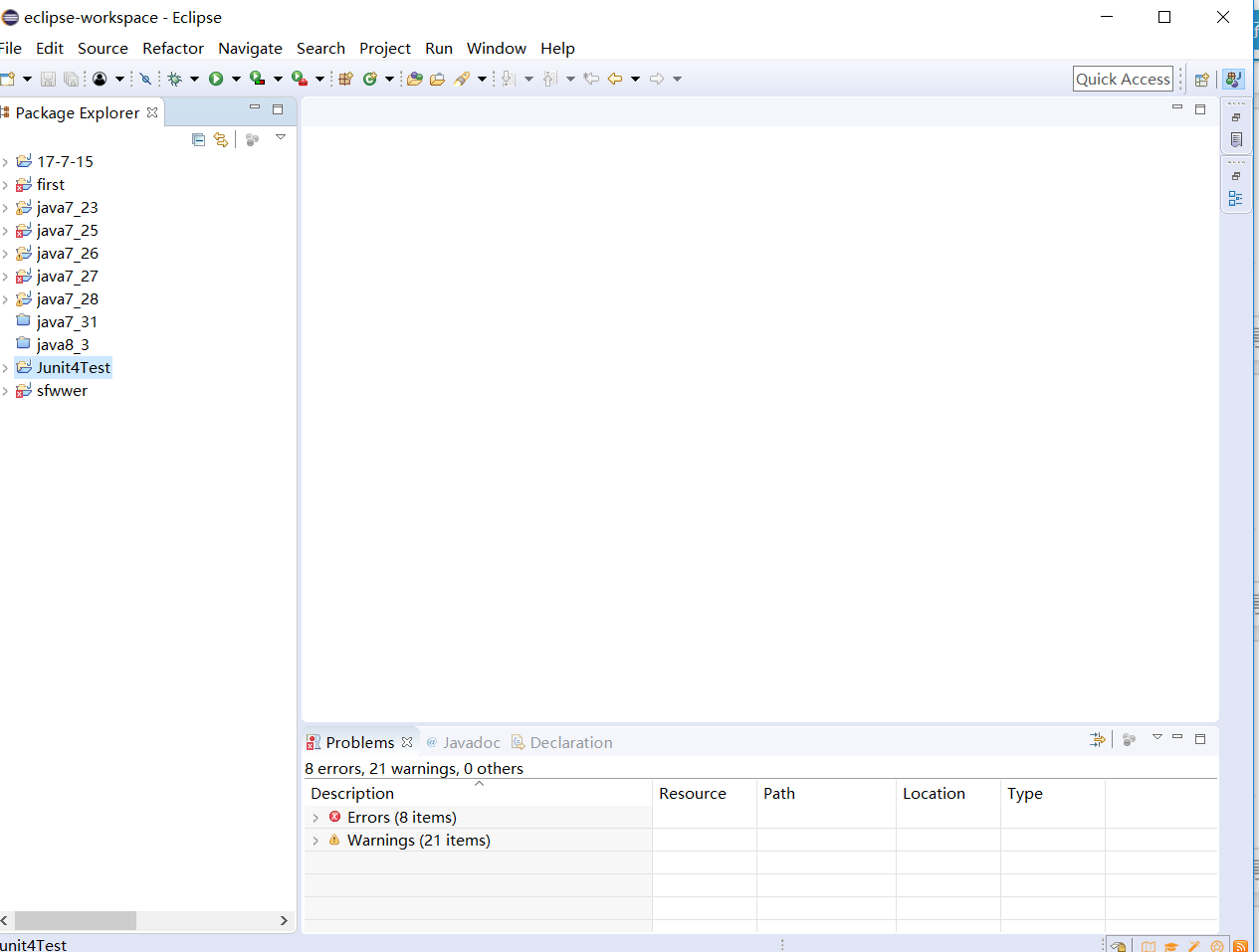Open the Refactor menu
This screenshot has height=952, width=1259.
click(172, 48)
